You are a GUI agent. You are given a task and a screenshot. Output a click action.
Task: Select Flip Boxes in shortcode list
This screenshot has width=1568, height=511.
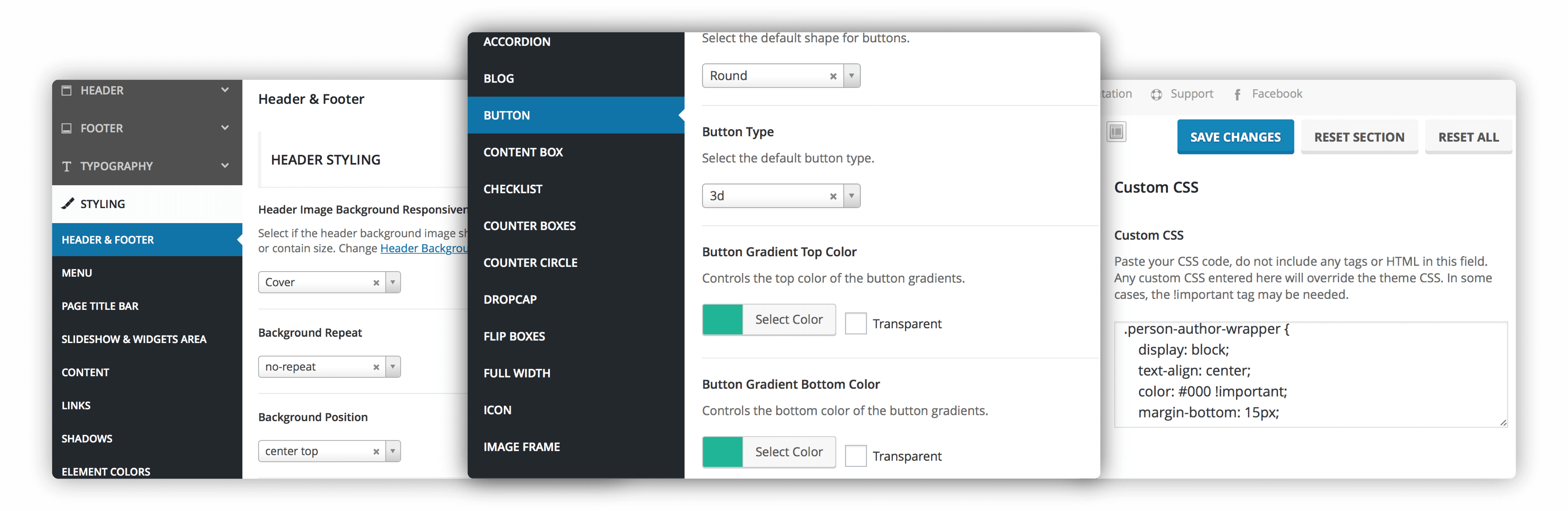click(576, 336)
